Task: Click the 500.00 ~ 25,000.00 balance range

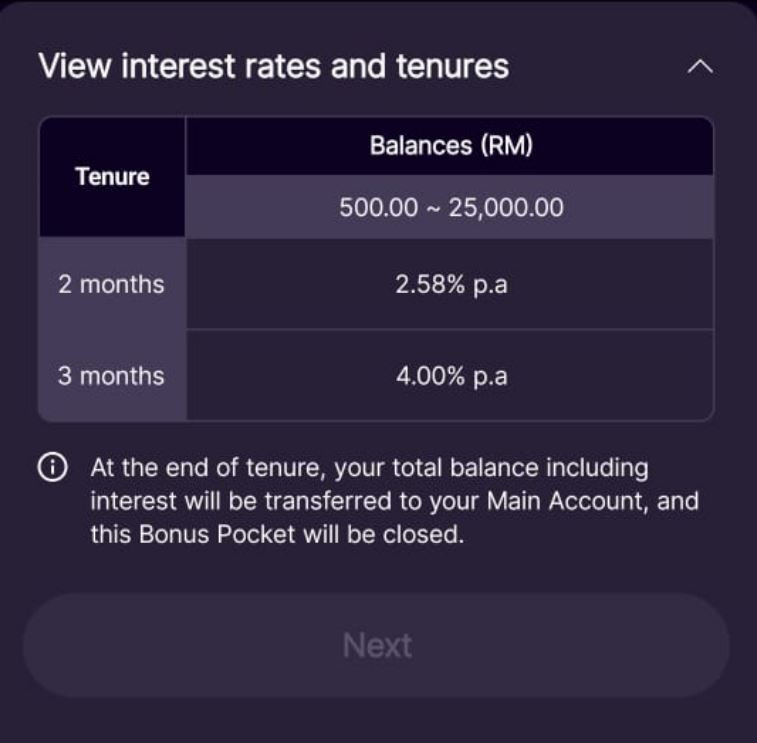Action: point(451,208)
